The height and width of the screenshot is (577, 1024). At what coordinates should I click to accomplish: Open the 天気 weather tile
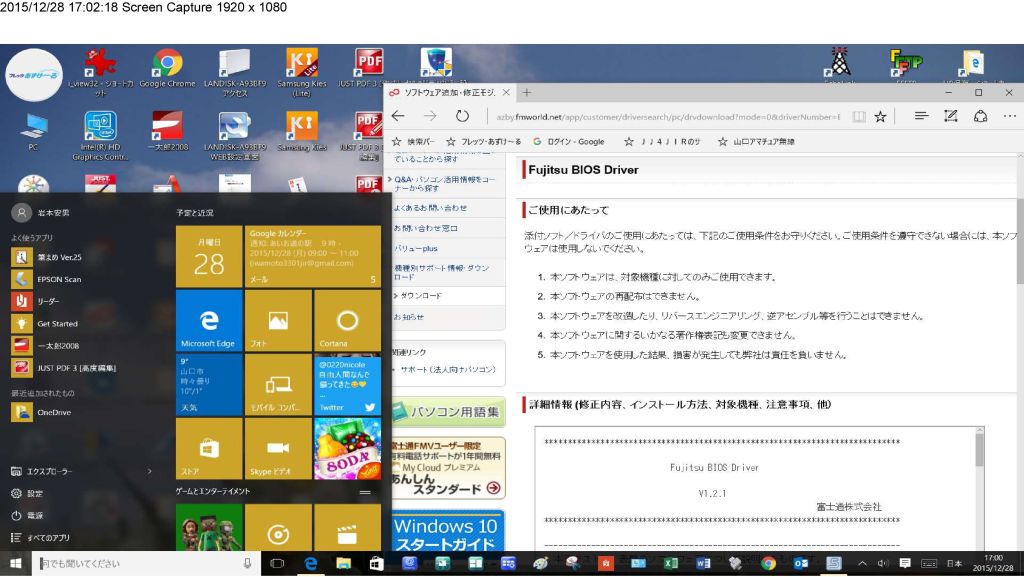[209, 384]
